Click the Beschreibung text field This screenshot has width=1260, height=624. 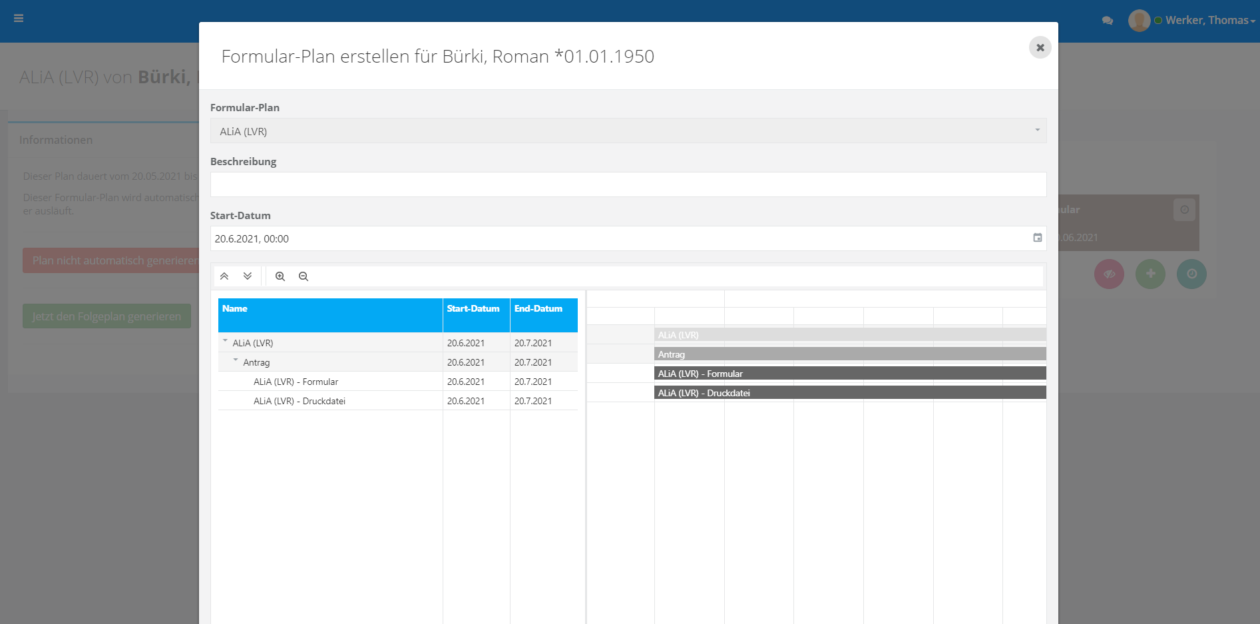click(628, 185)
